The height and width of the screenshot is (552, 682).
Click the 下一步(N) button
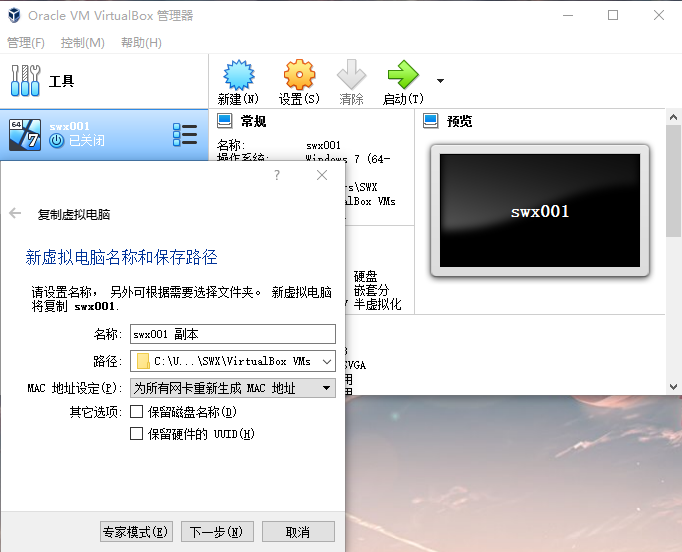tap(217, 532)
